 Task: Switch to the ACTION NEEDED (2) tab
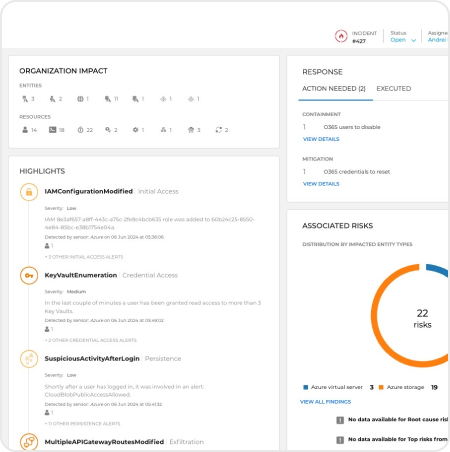334,89
